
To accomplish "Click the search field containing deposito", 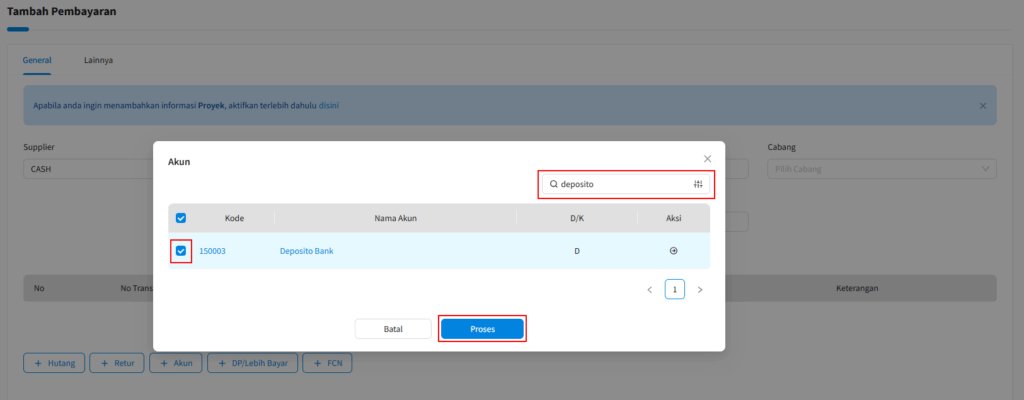I will click(x=620, y=184).
